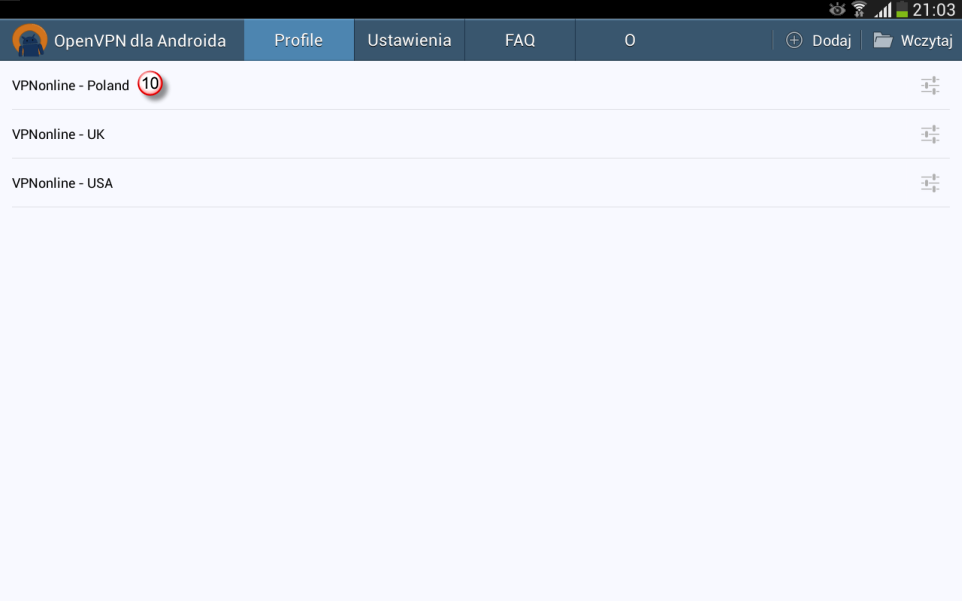Open settings for VPNonline - Poland profile
The width and height of the screenshot is (962, 601).
[930, 85]
